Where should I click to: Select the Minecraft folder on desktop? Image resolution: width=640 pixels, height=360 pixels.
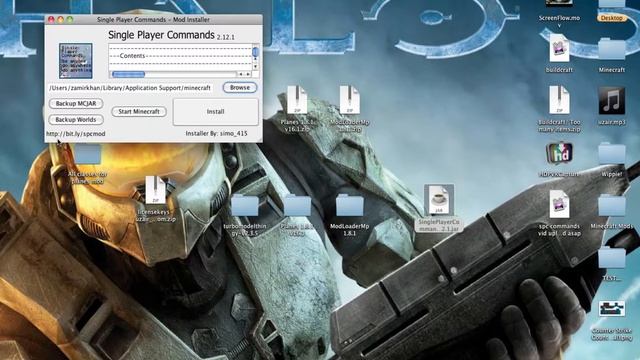coord(611,49)
